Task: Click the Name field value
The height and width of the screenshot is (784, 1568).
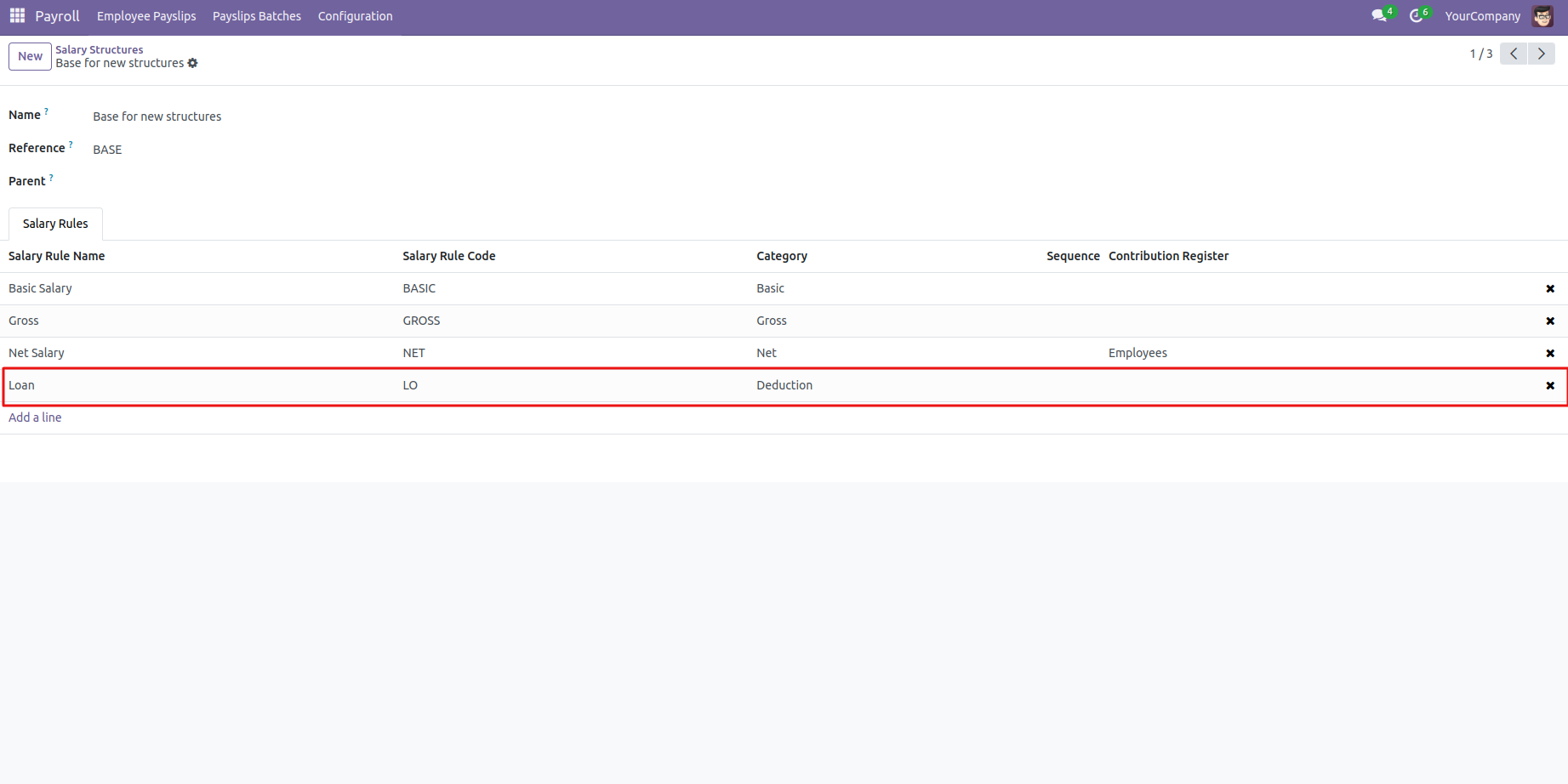Action: [x=157, y=116]
